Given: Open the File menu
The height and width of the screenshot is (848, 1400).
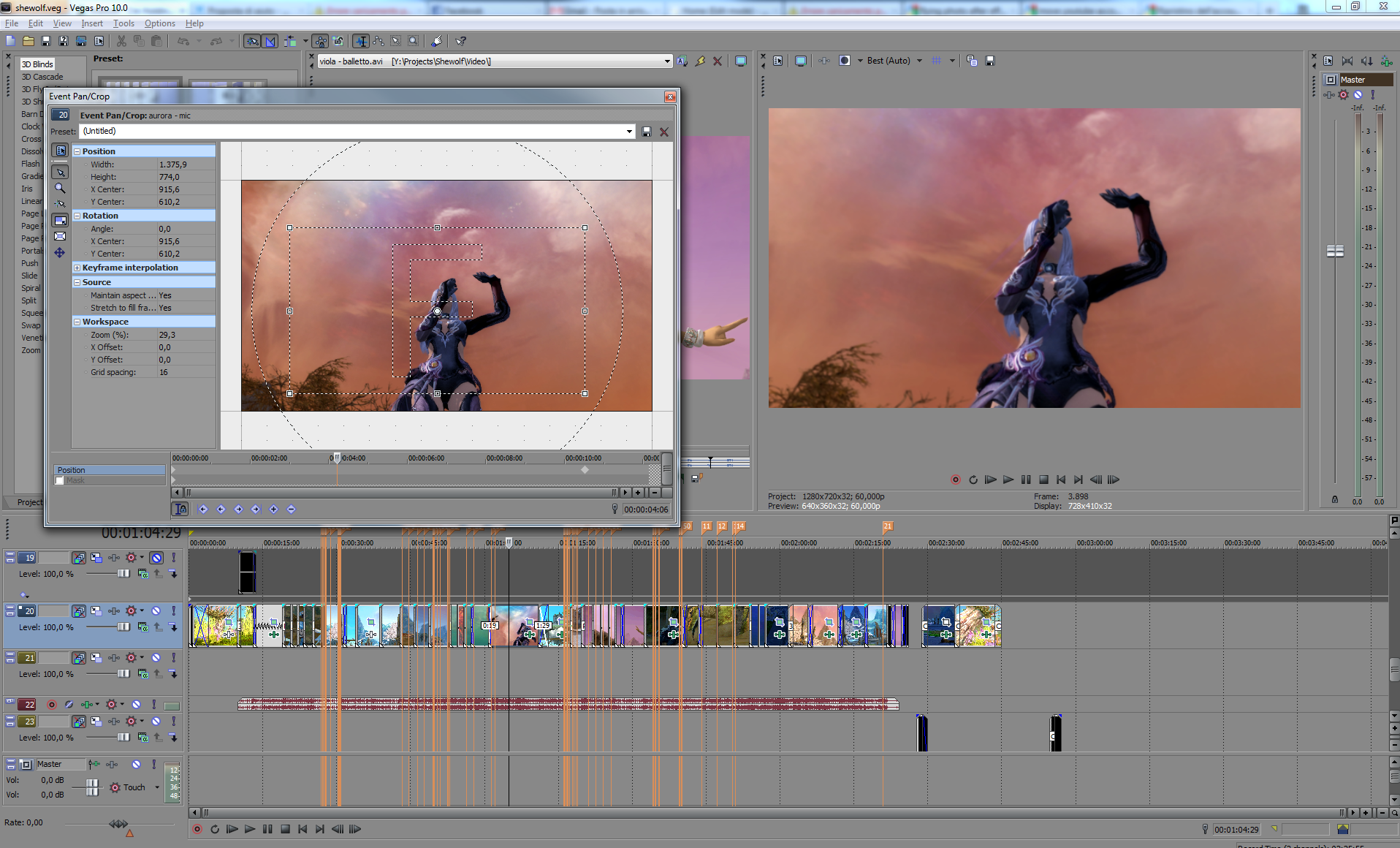Looking at the screenshot, I should (12, 23).
